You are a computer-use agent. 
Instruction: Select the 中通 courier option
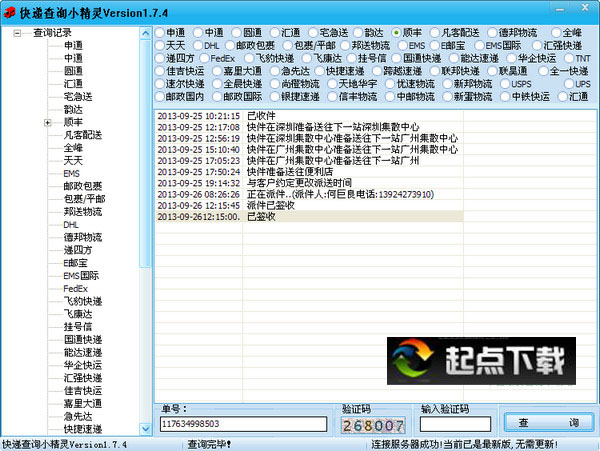point(198,33)
